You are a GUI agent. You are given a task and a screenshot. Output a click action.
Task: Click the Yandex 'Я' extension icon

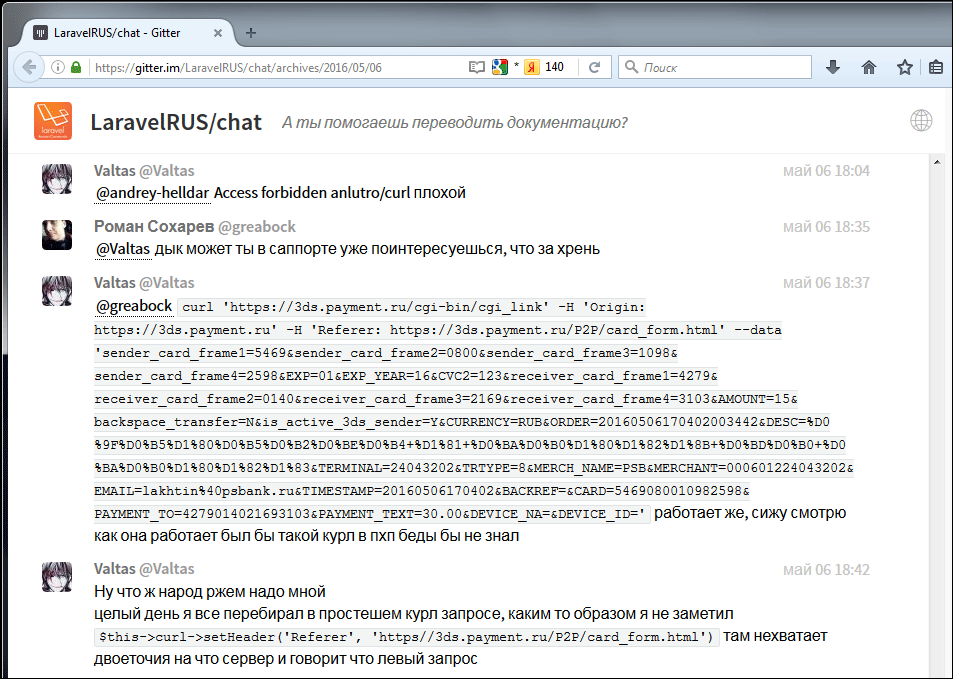[x=532, y=67]
